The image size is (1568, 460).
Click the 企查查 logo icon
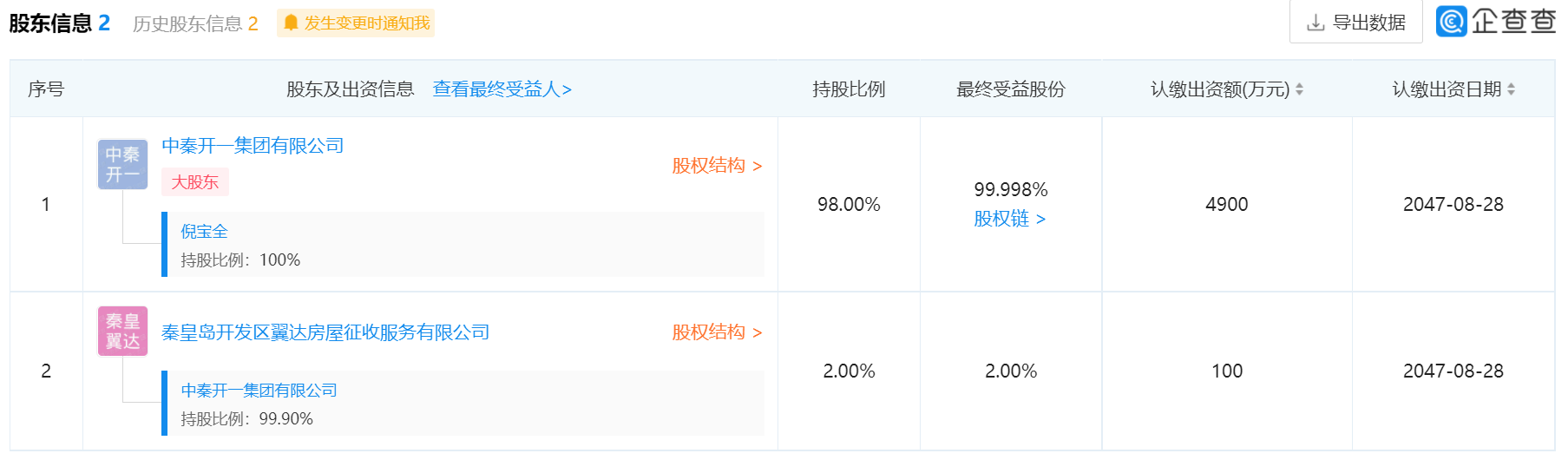point(1451,21)
